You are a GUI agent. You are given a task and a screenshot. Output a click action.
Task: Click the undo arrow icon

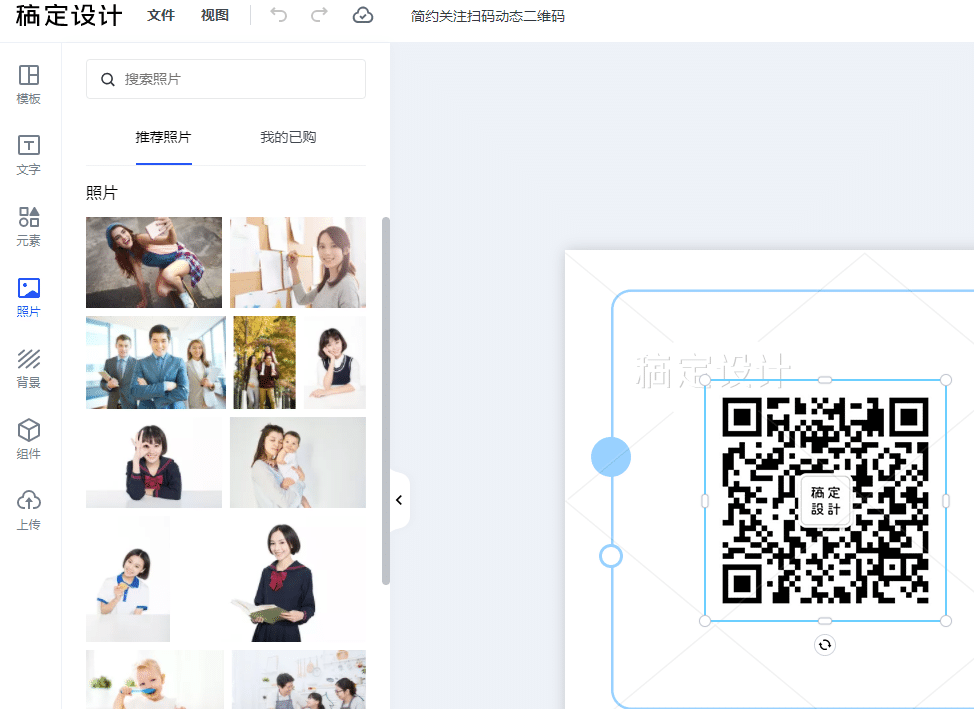[x=279, y=15]
